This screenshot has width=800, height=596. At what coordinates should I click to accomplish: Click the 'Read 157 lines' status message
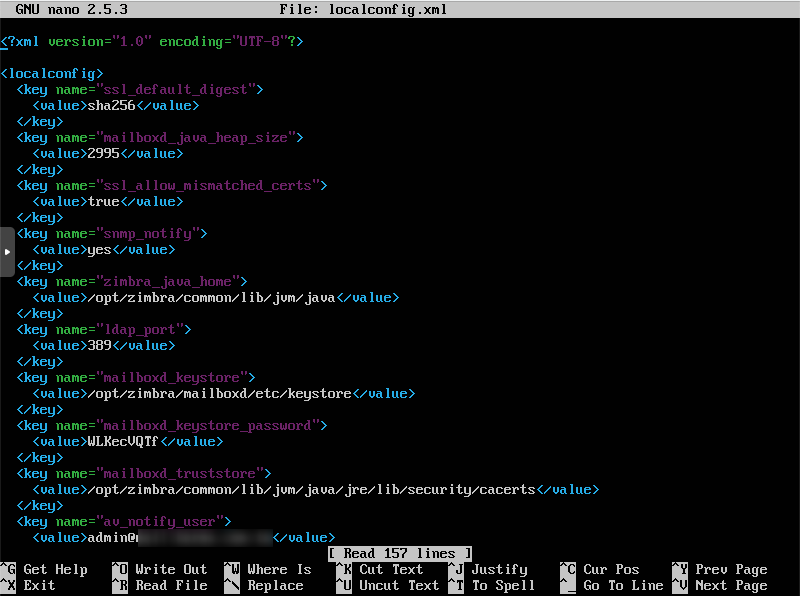tap(399, 554)
